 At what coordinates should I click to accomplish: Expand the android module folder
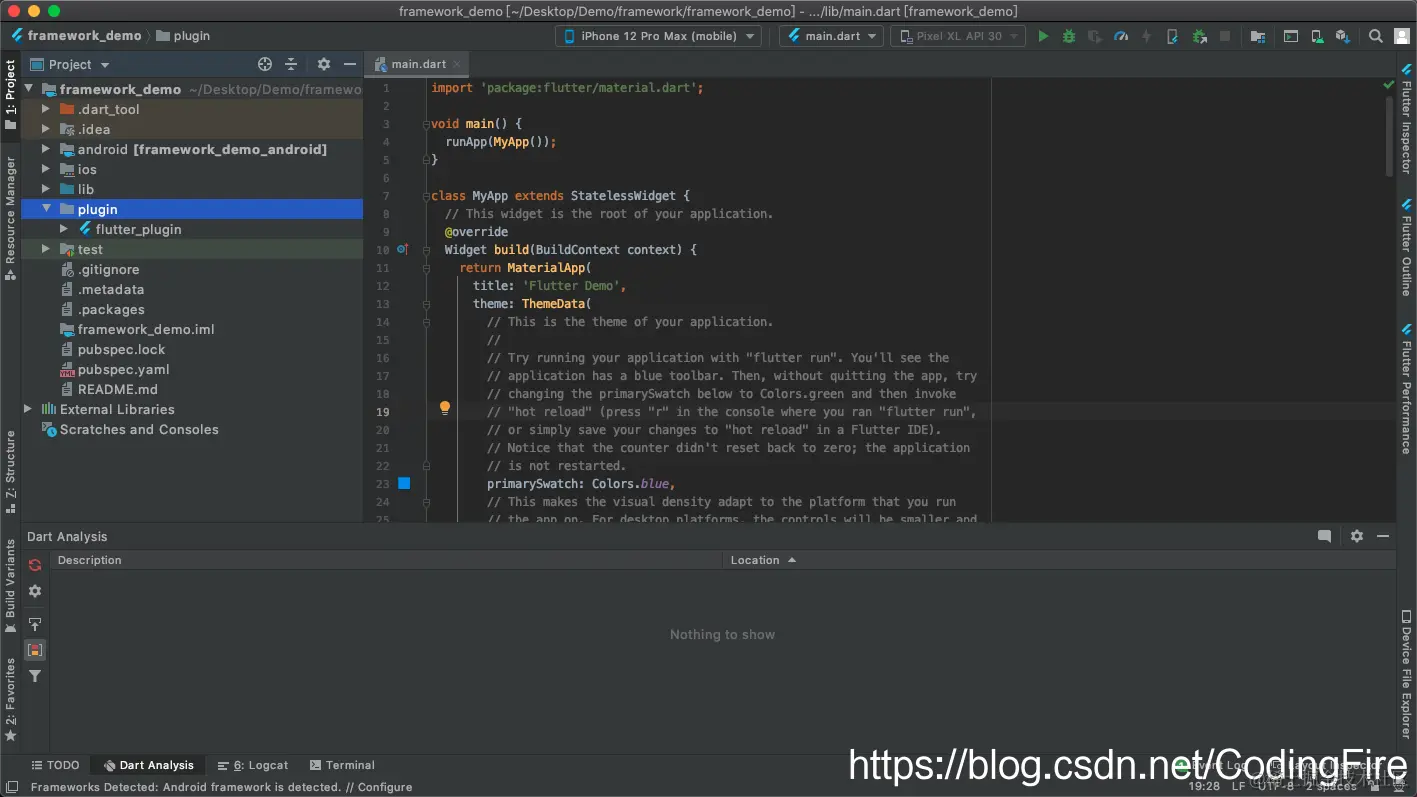point(45,149)
